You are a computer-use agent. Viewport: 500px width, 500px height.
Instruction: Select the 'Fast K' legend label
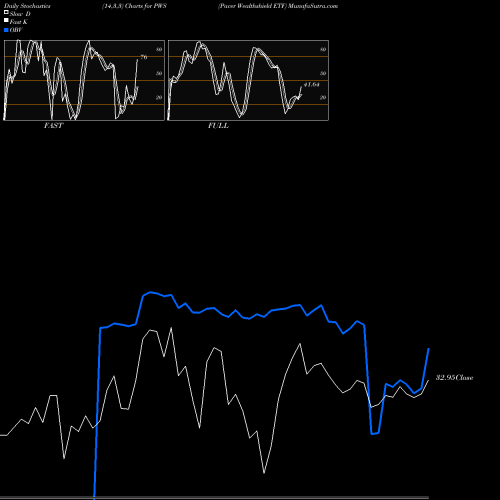click(x=18, y=22)
